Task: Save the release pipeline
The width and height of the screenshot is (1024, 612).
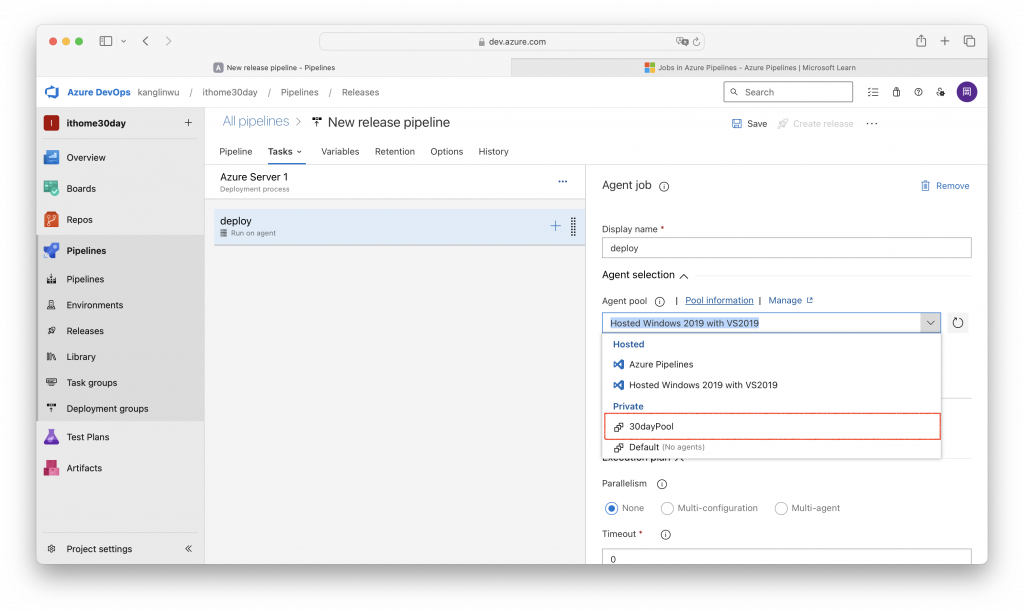Action: point(749,123)
